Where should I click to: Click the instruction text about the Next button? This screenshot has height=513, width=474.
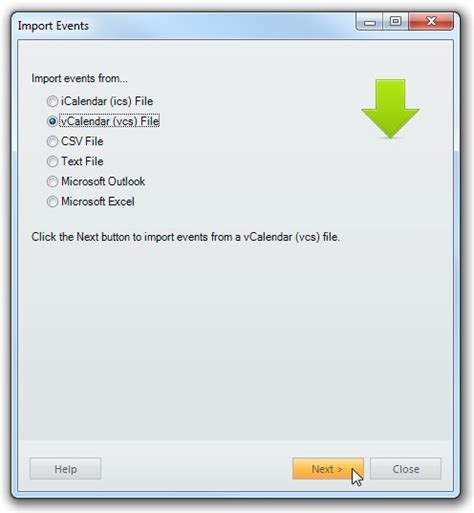coord(186,237)
